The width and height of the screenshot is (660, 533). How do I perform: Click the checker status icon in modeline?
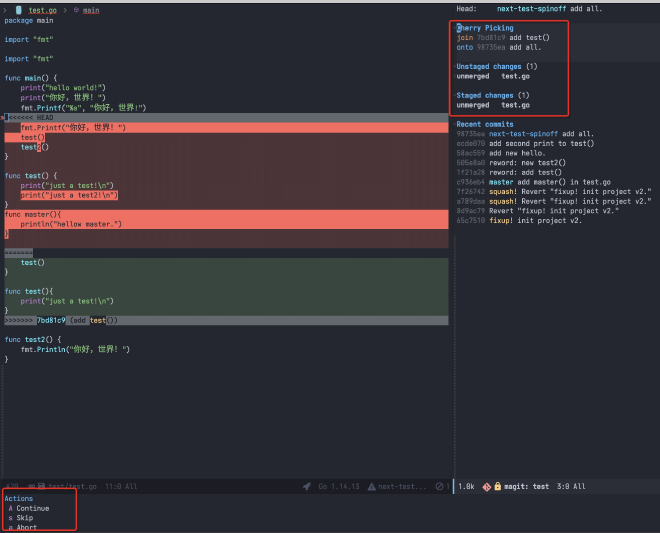click(438, 486)
